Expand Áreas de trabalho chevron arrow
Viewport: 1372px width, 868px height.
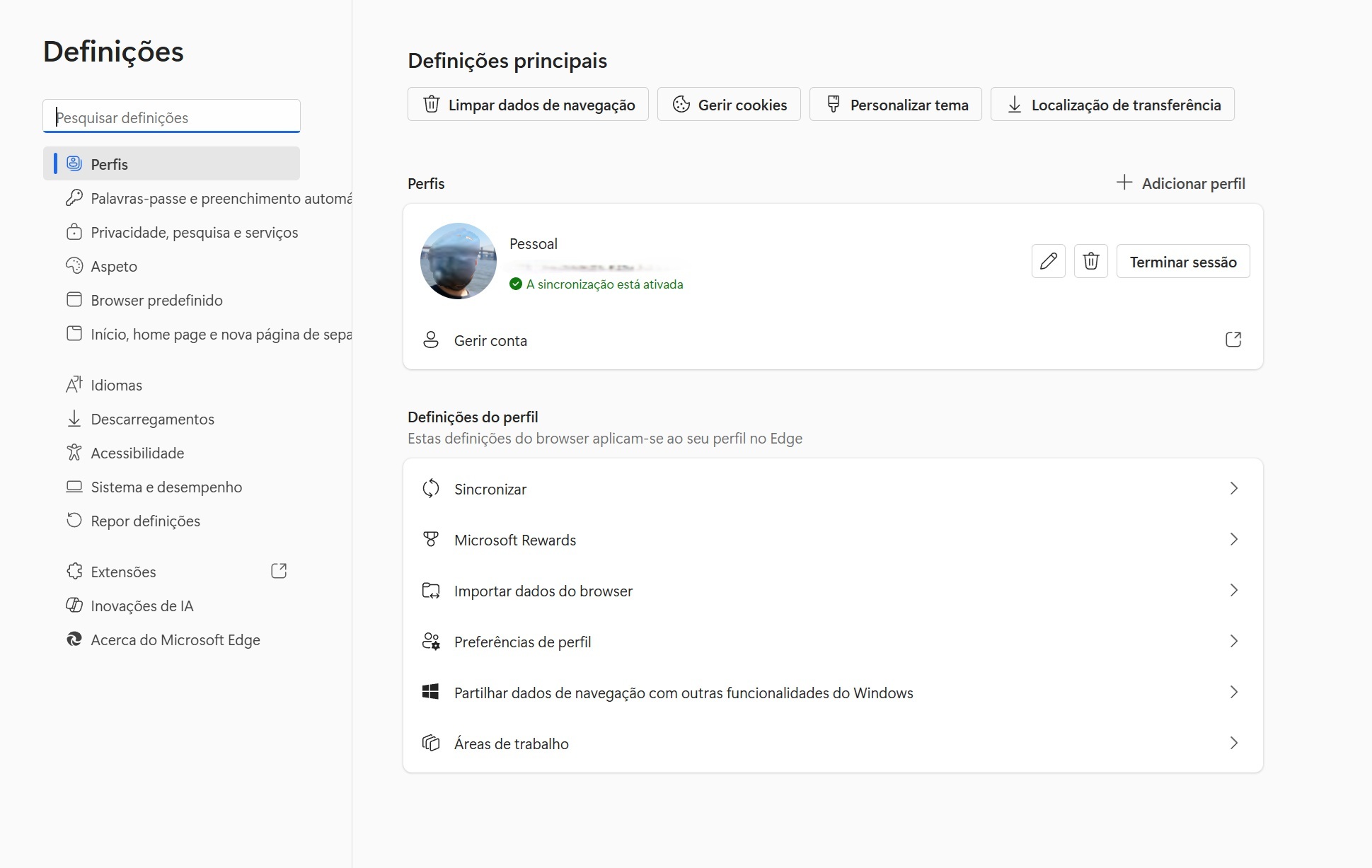[x=1233, y=743]
